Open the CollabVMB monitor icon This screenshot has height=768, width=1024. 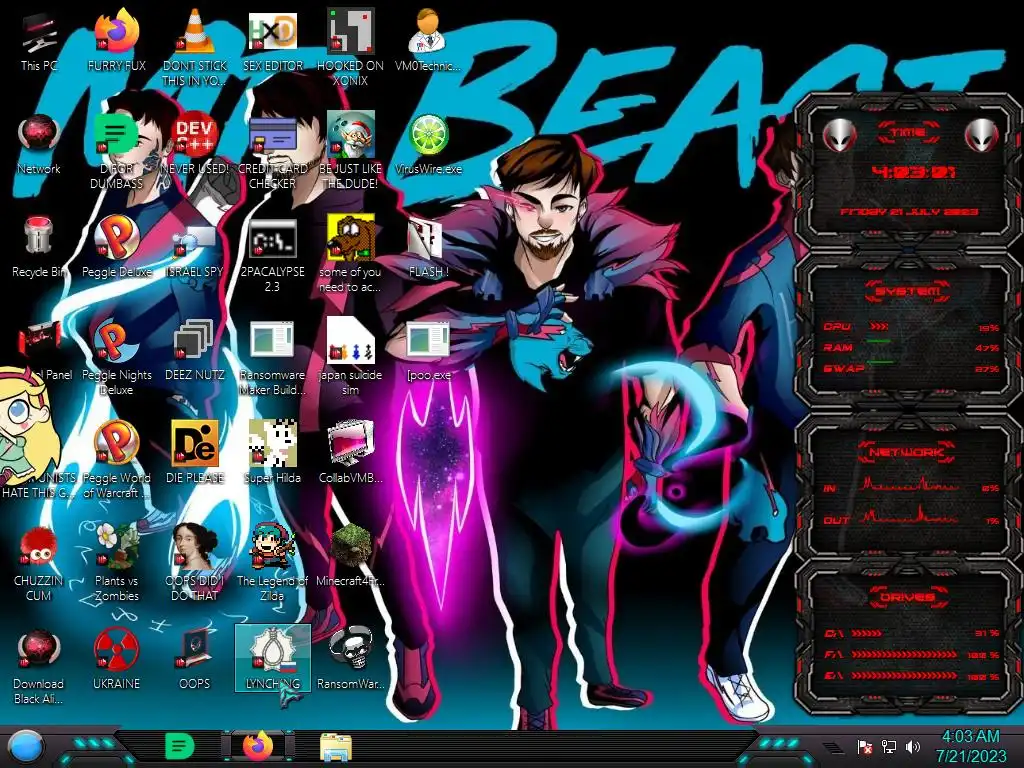click(350, 452)
